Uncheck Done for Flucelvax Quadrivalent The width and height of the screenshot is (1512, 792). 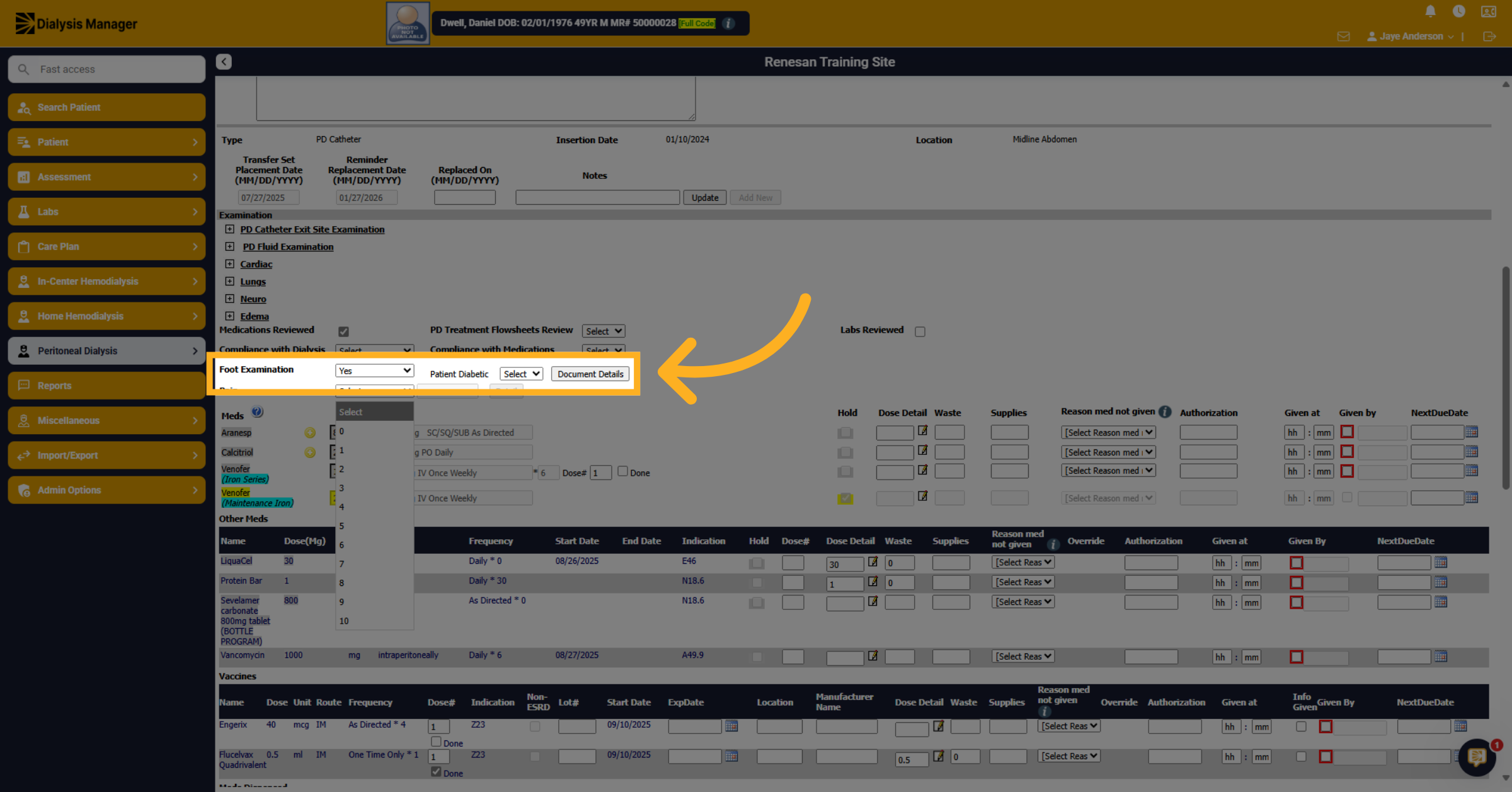pos(436,772)
